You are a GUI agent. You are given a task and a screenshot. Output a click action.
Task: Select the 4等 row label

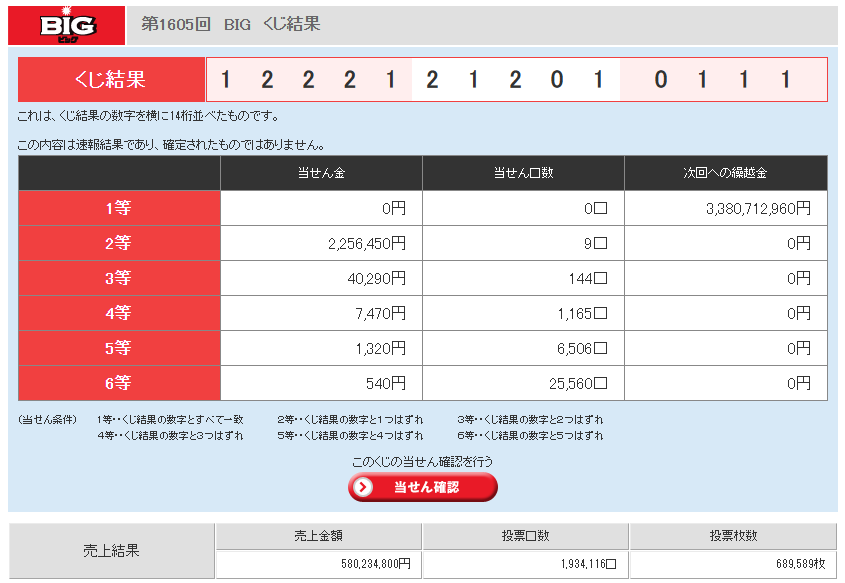(x=119, y=313)
